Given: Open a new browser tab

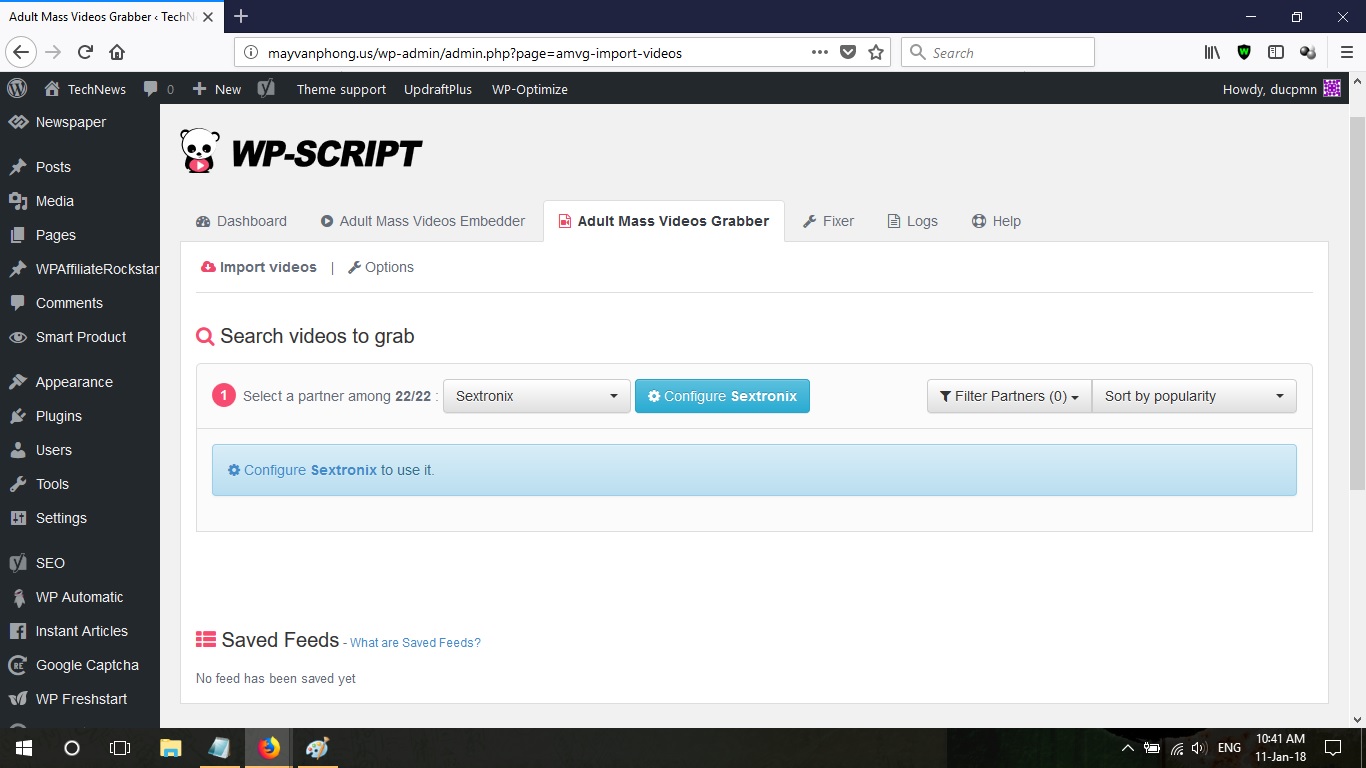Looking at the screenshot, I should tap(241, 16).
